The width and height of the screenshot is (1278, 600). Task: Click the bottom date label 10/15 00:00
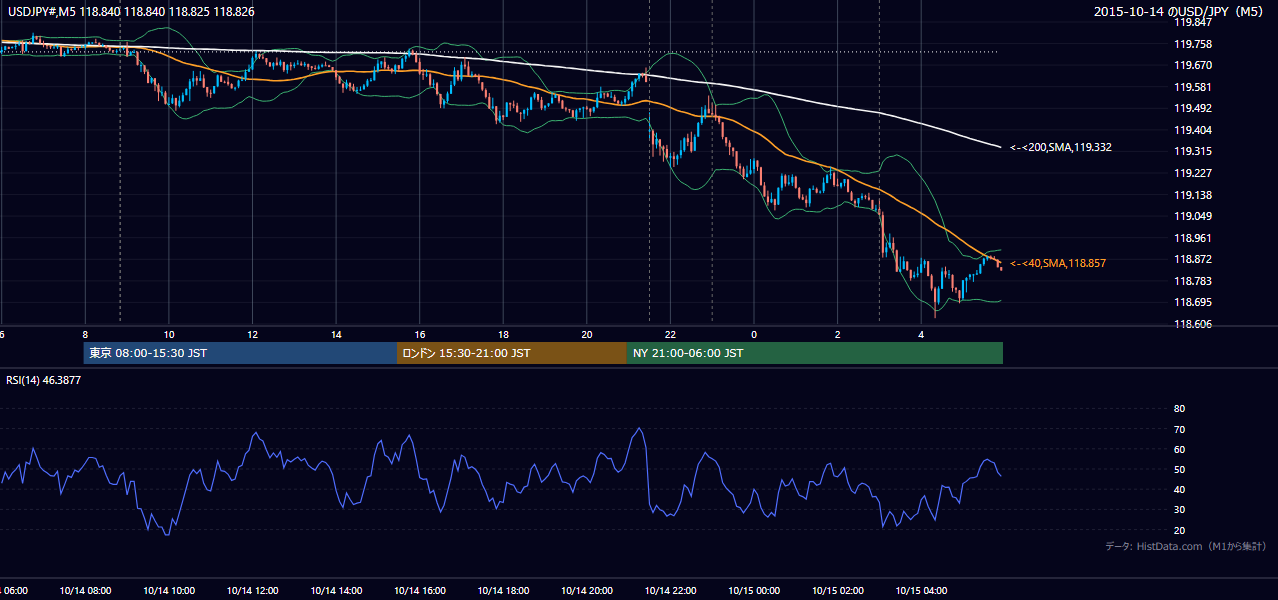754,590
